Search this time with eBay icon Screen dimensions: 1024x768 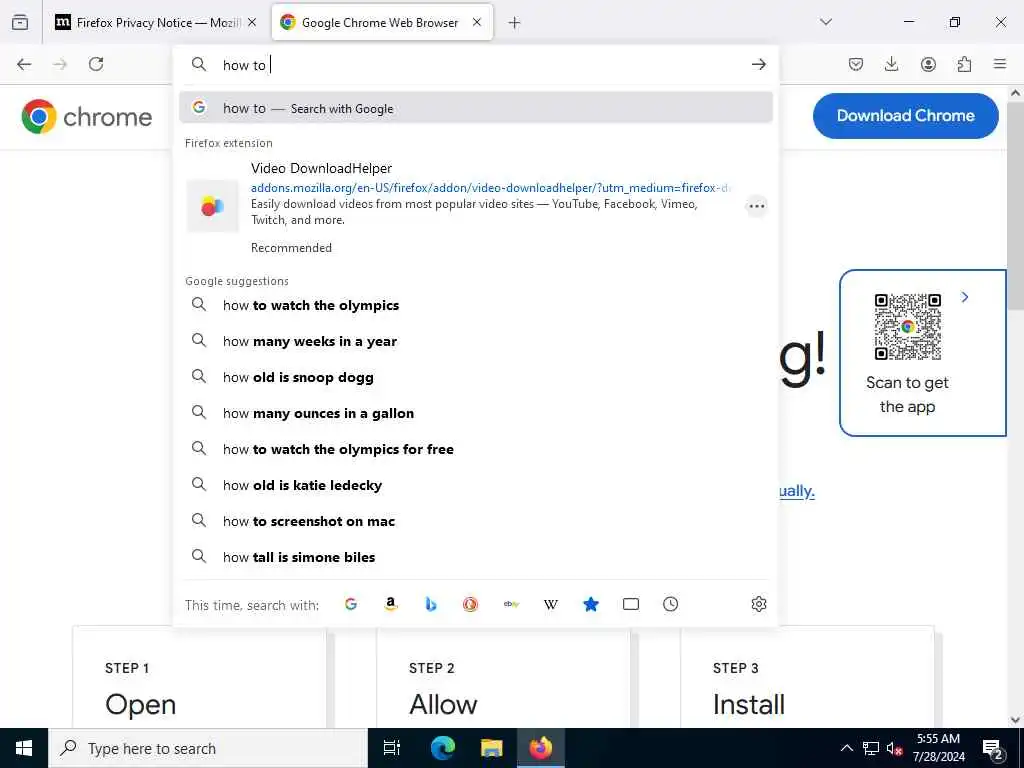(x=511, y=604)
